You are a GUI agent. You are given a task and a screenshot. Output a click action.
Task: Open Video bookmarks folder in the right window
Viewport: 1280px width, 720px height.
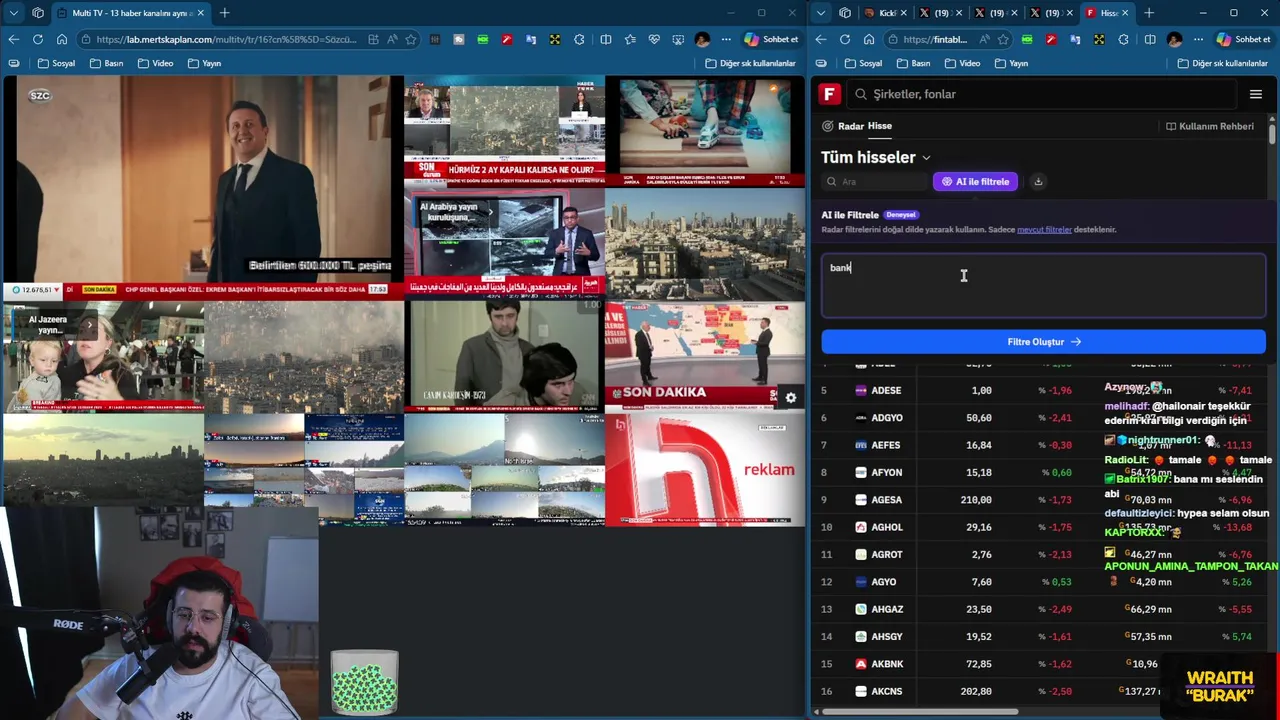click(x=962, y=63)
